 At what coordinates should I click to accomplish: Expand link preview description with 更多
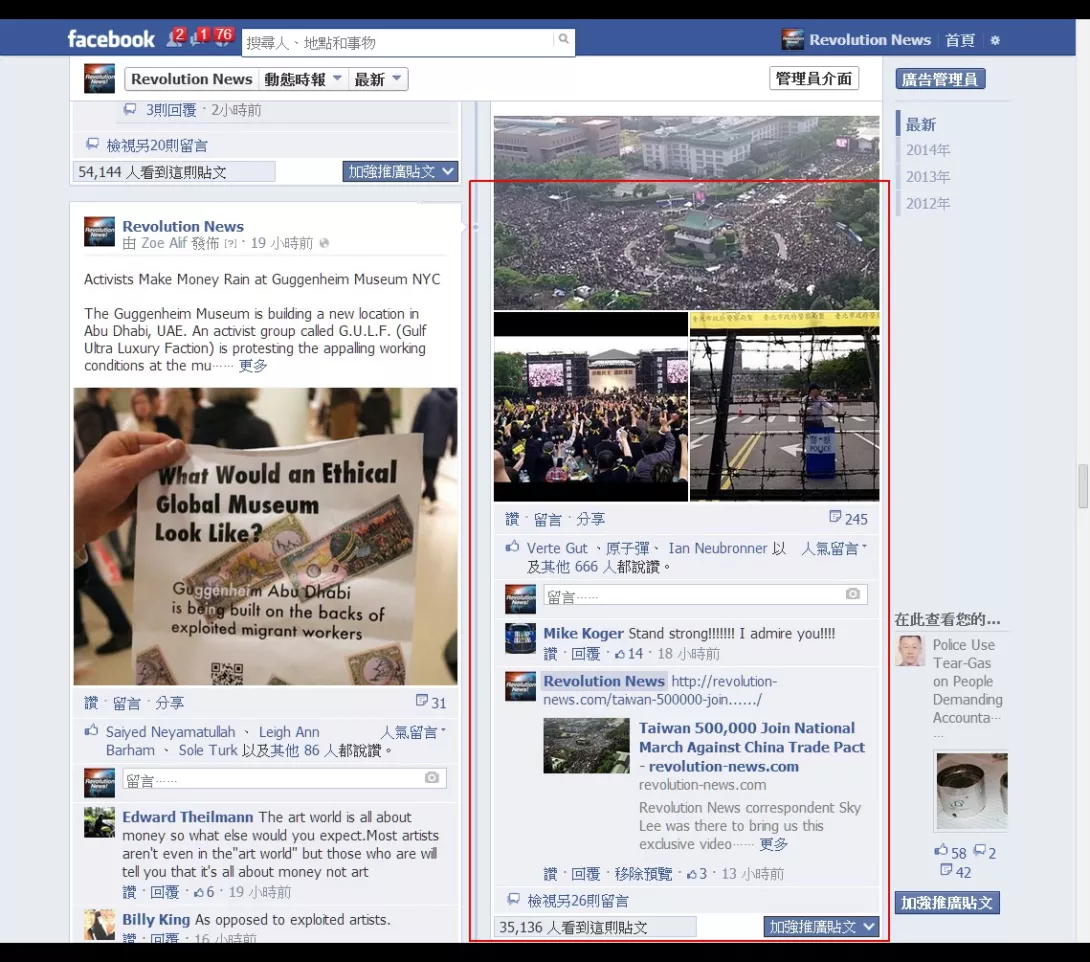(774, 844)
